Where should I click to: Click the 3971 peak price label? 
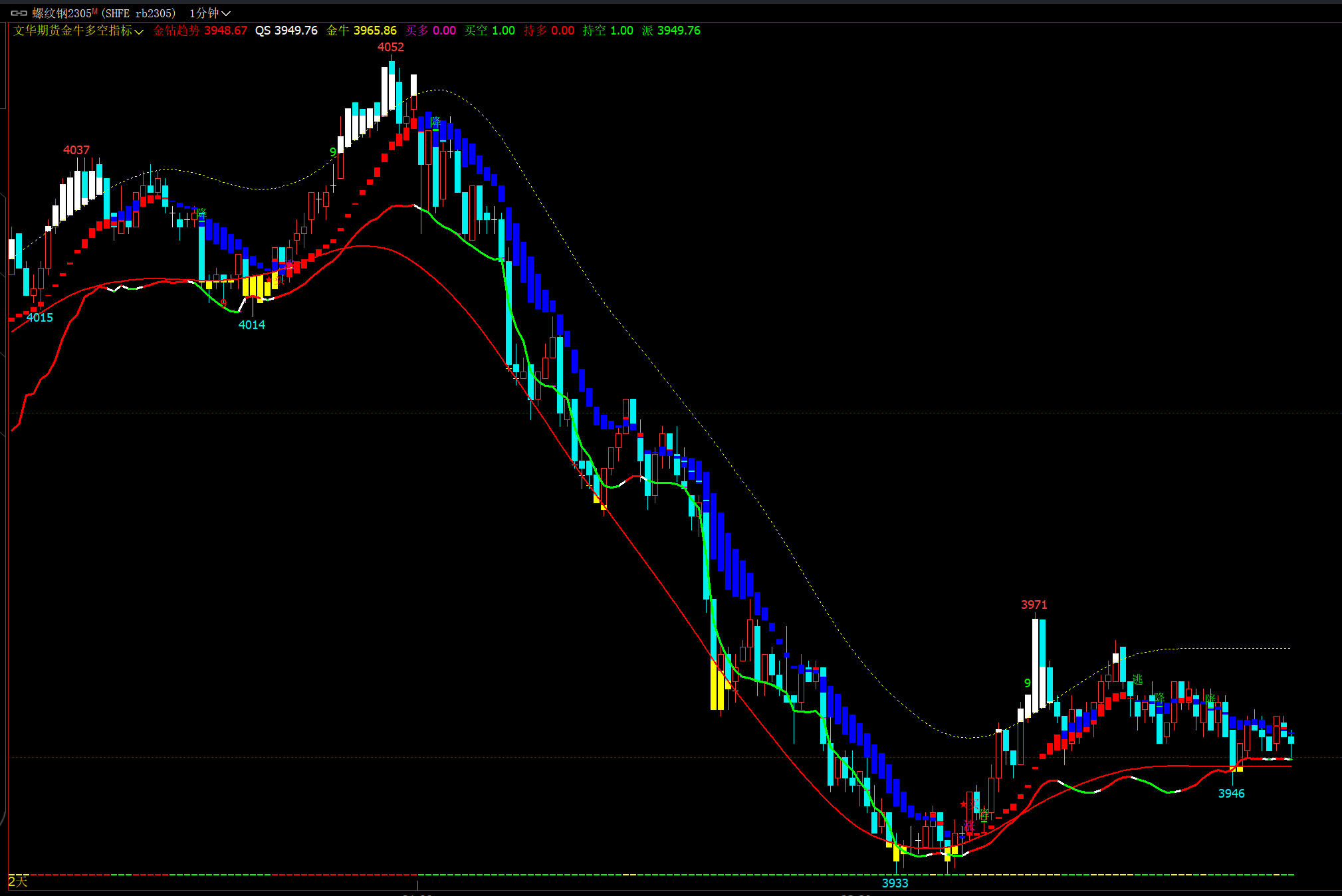(x=1034, y=604)
